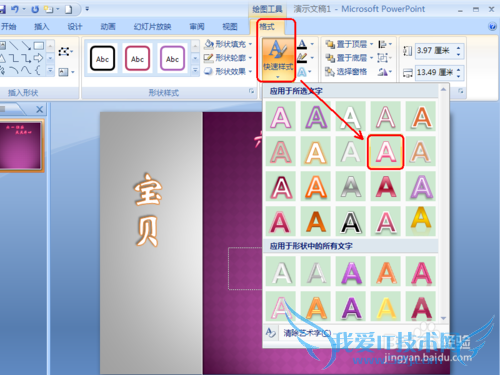Click the Edit Shape points icon
Screen dimensions: 500x375
click(64, 51)
